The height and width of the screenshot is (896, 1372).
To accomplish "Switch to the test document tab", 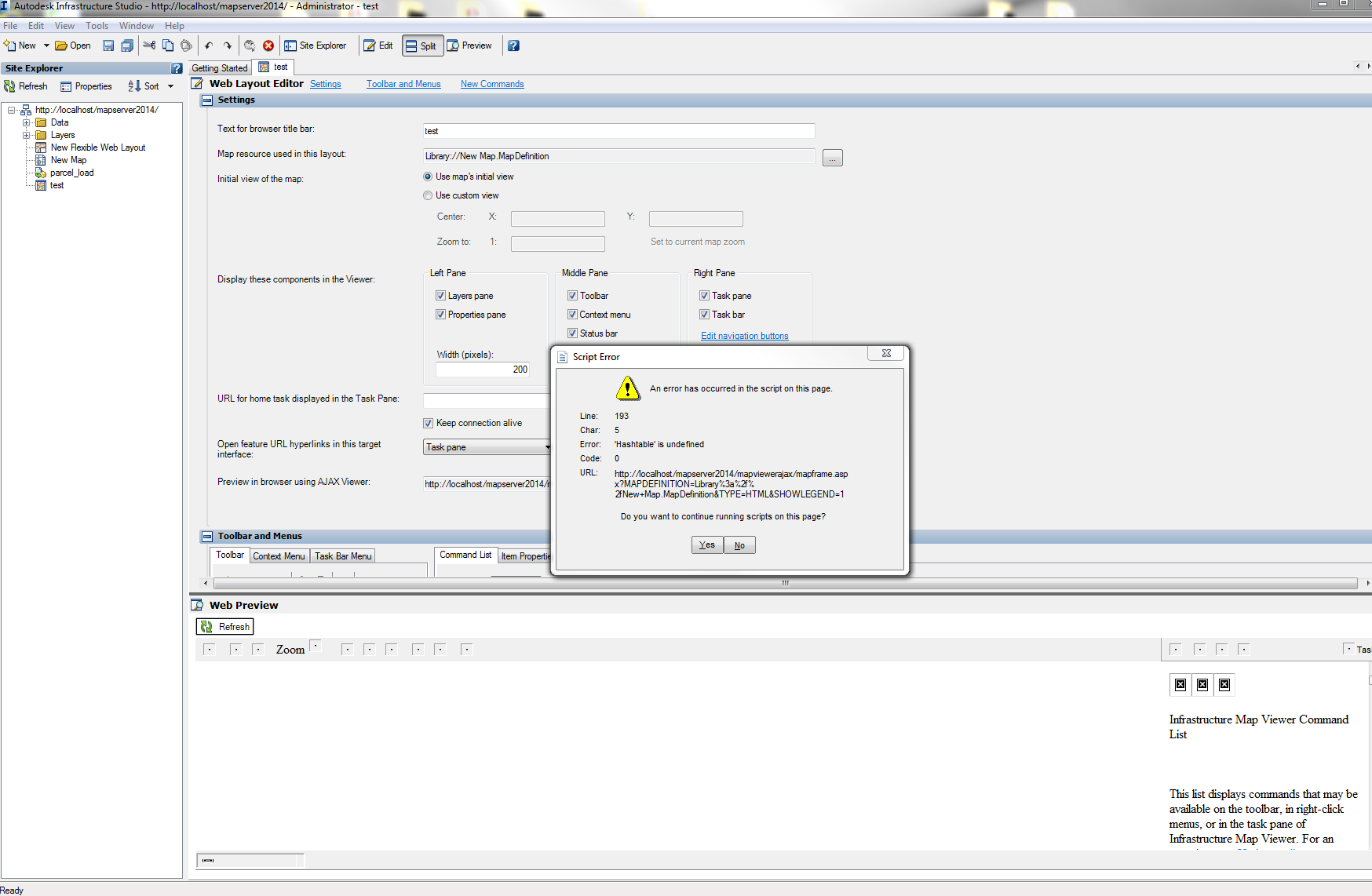I will click(x=274, y=67).
